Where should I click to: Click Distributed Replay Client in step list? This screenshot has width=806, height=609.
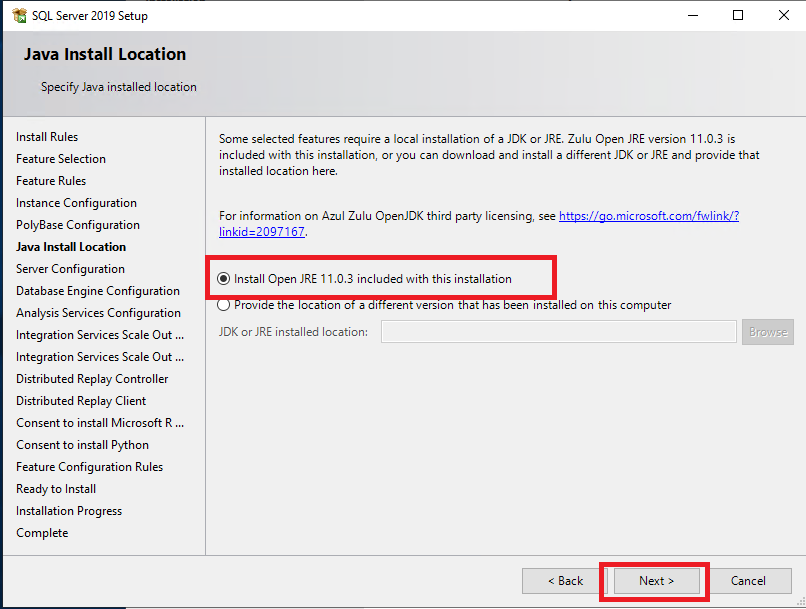pos(81,401)
